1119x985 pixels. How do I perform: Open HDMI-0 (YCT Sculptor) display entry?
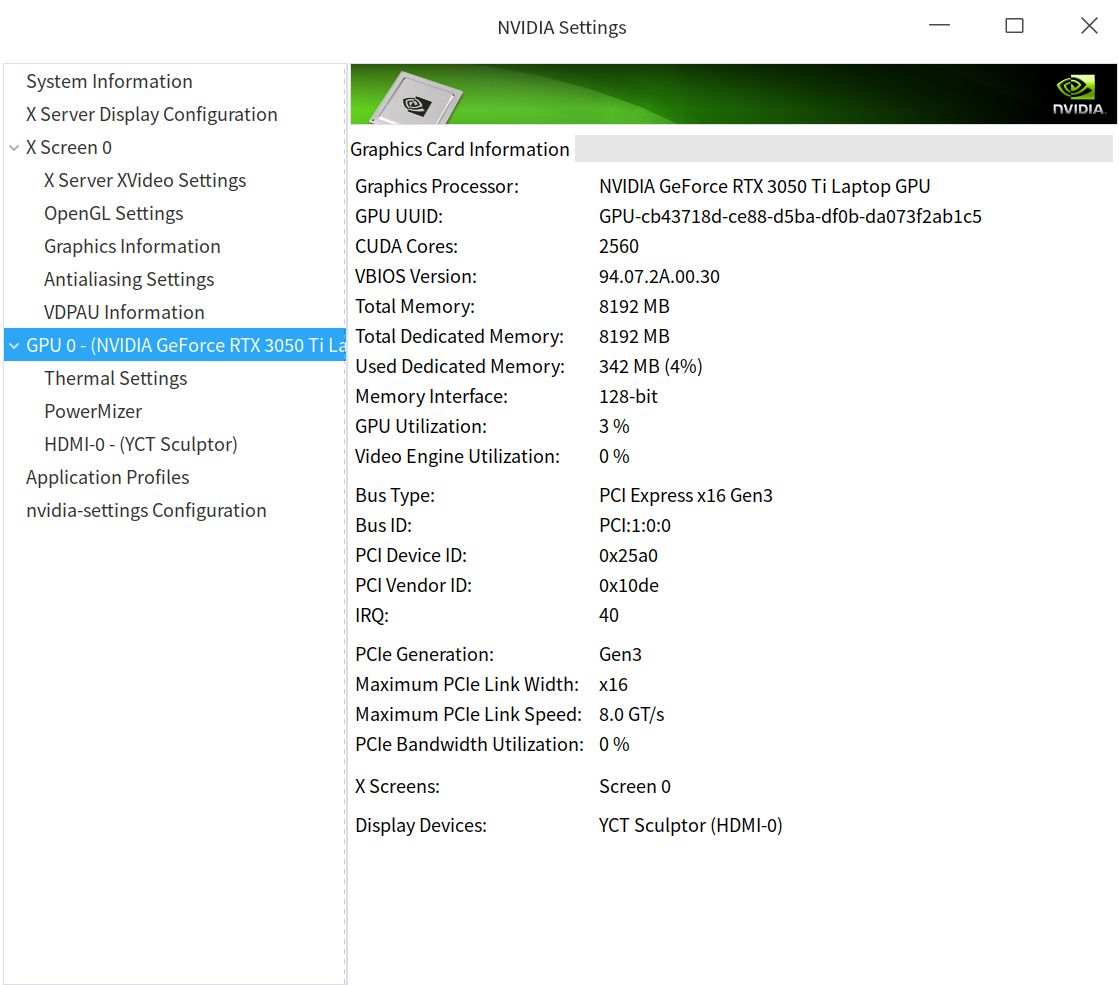click(140, 445)
